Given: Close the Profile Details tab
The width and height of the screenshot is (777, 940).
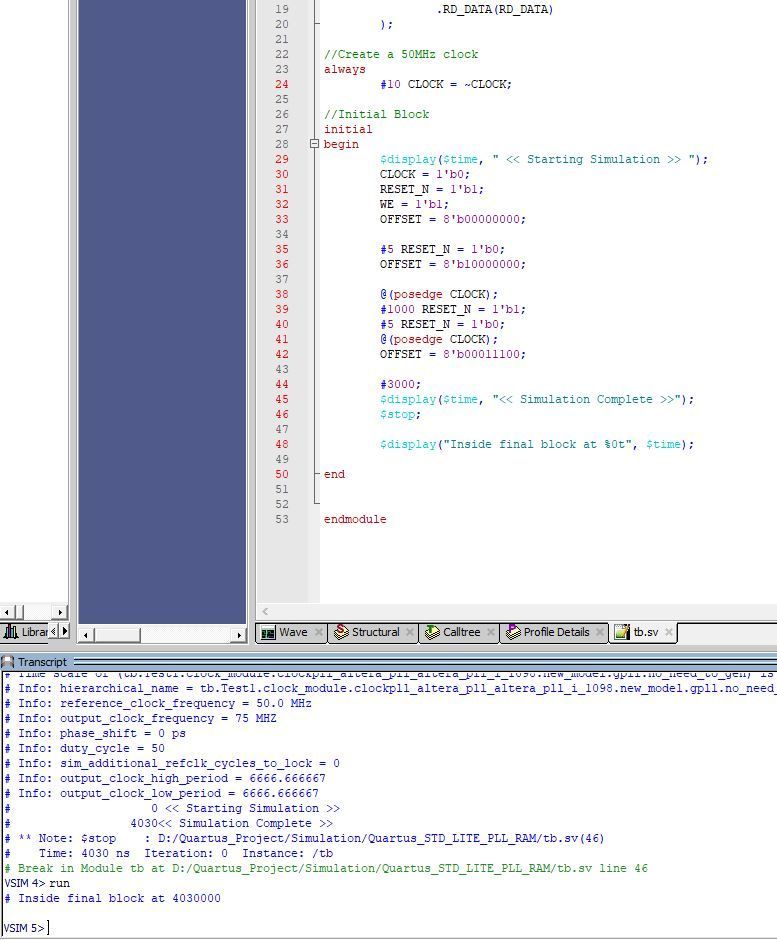Looking at the screenshot, I should (x=600, y=632).
